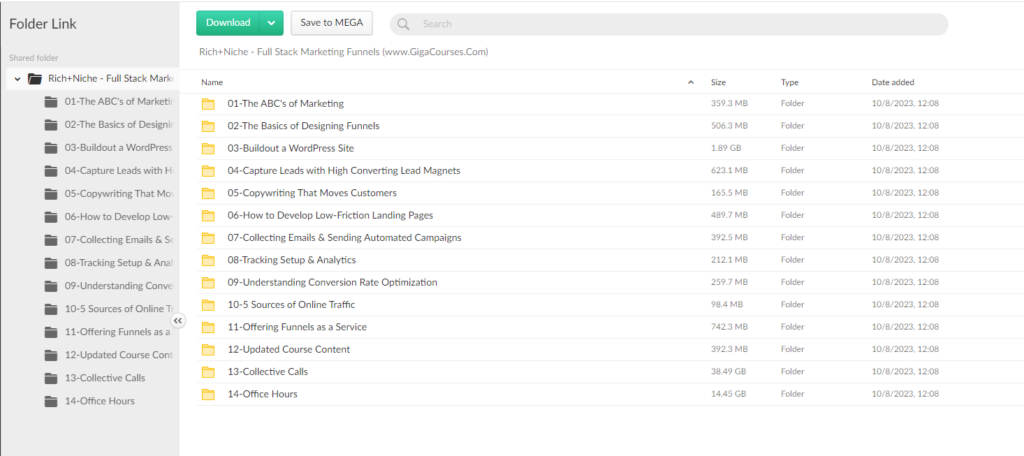Click folder icon for 07-Collecting Emails row
The height and width of the screenshot is (456, 1024).
pos(208,238)
